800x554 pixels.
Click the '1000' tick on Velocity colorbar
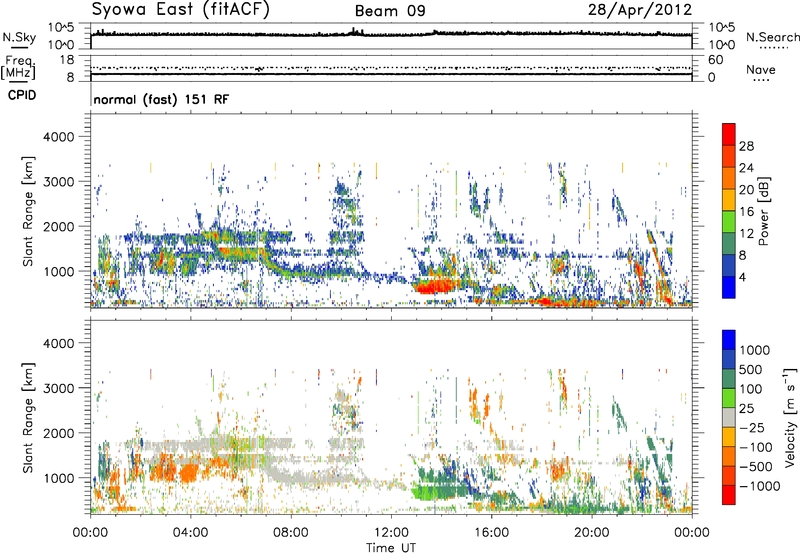point(755,350)
